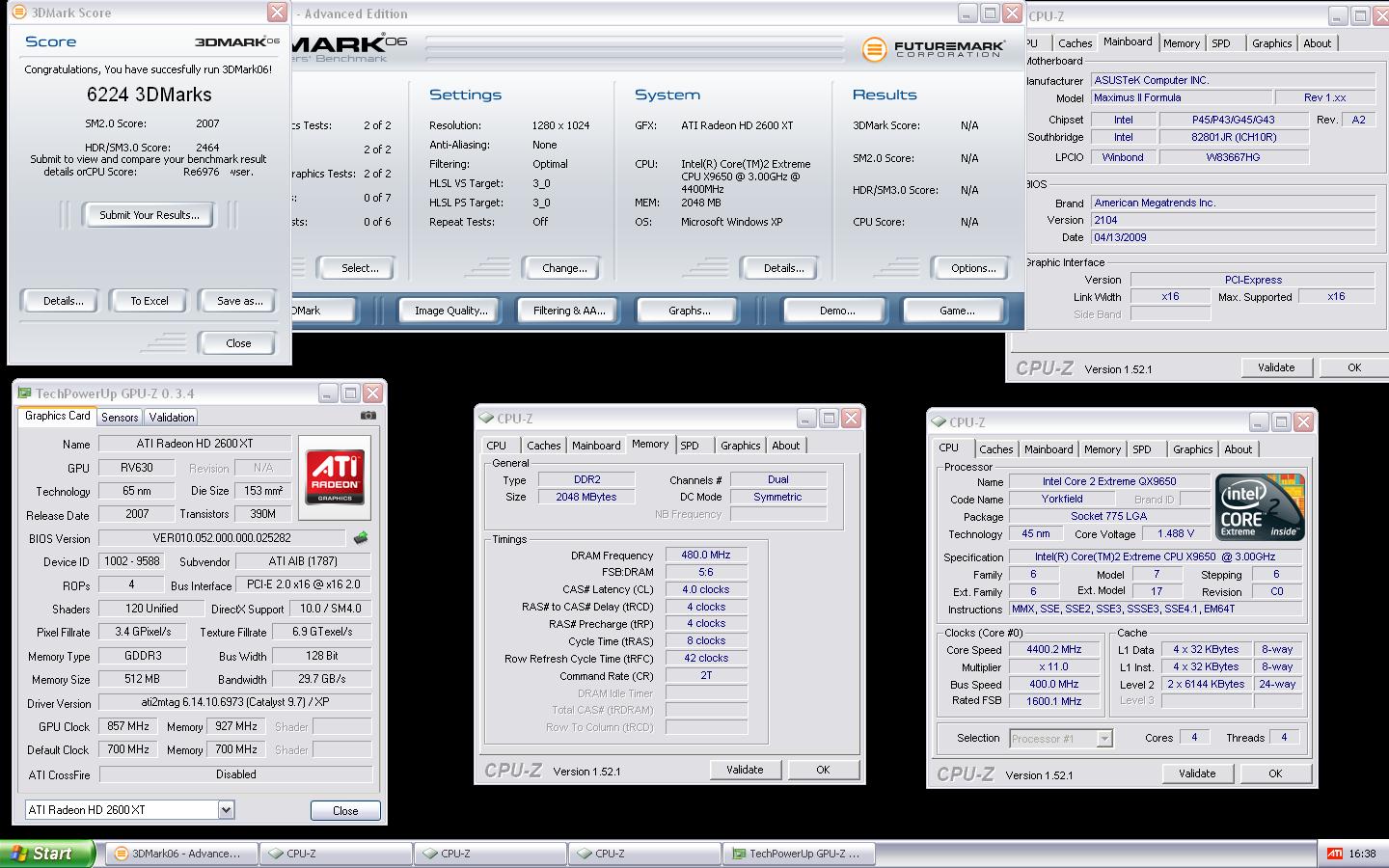Open Caches tab in CPU-Z memory window
The width and height of the screenshot is (1389, 868).
pyautogui.click(x=543, y=446)
